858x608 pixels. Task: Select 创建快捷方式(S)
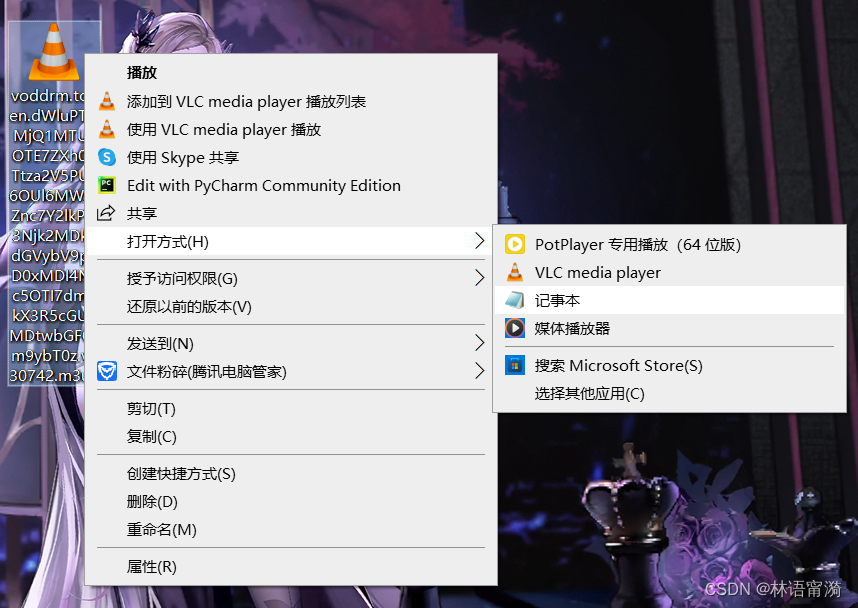pyautogui.click(x=292, y=474)
